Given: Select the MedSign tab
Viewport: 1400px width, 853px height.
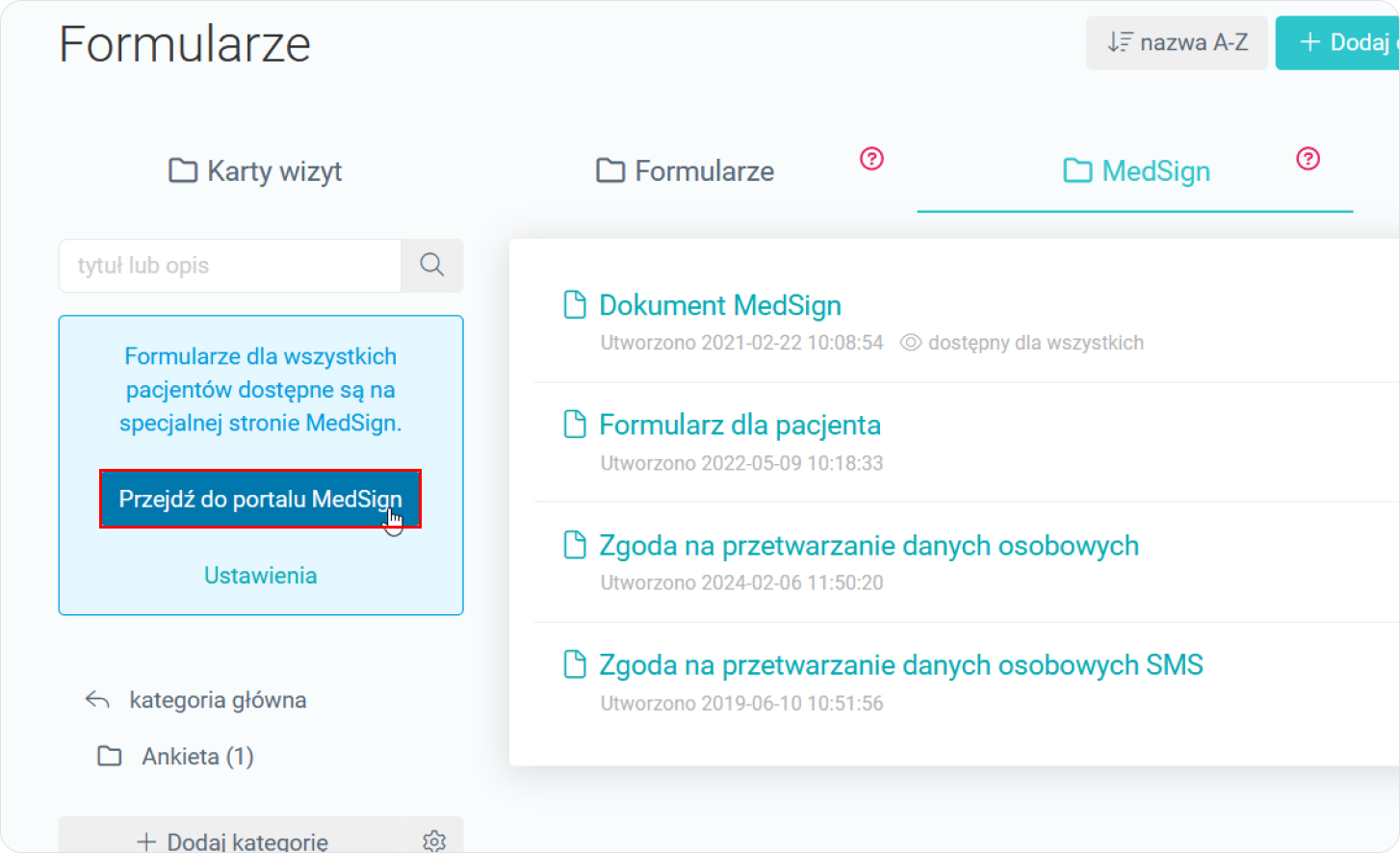Looking at the screenshot, I should pos(1136,171).
